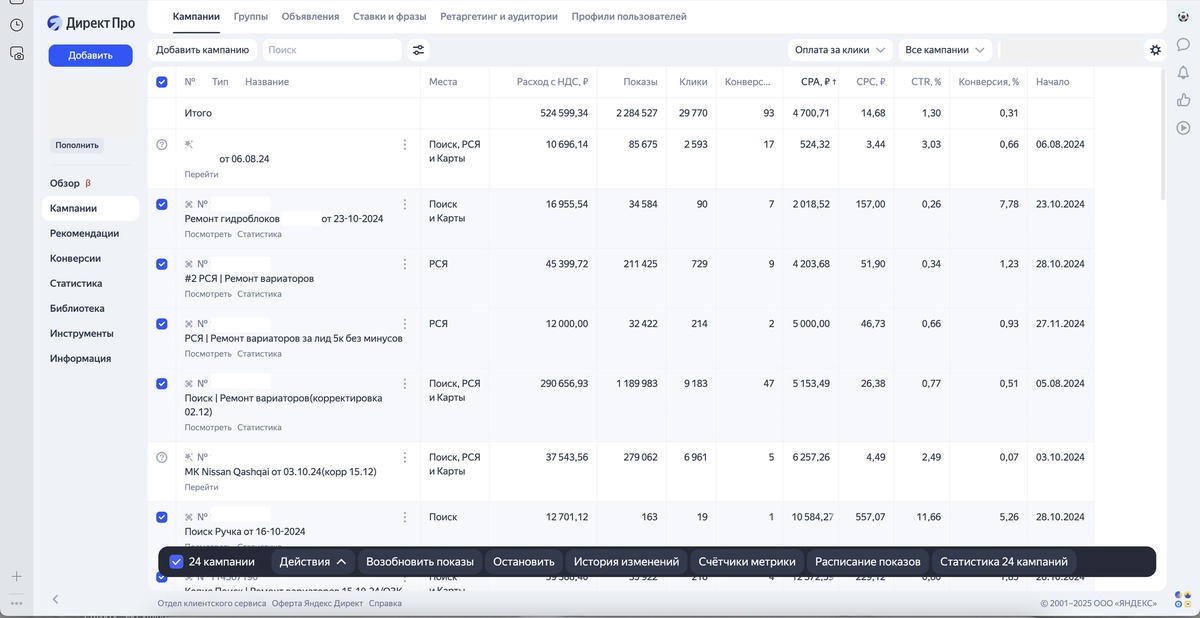Click Возобновить показы in action bar
The width and height of the screenshot is (1200, 618).
[x=419, y=562]
